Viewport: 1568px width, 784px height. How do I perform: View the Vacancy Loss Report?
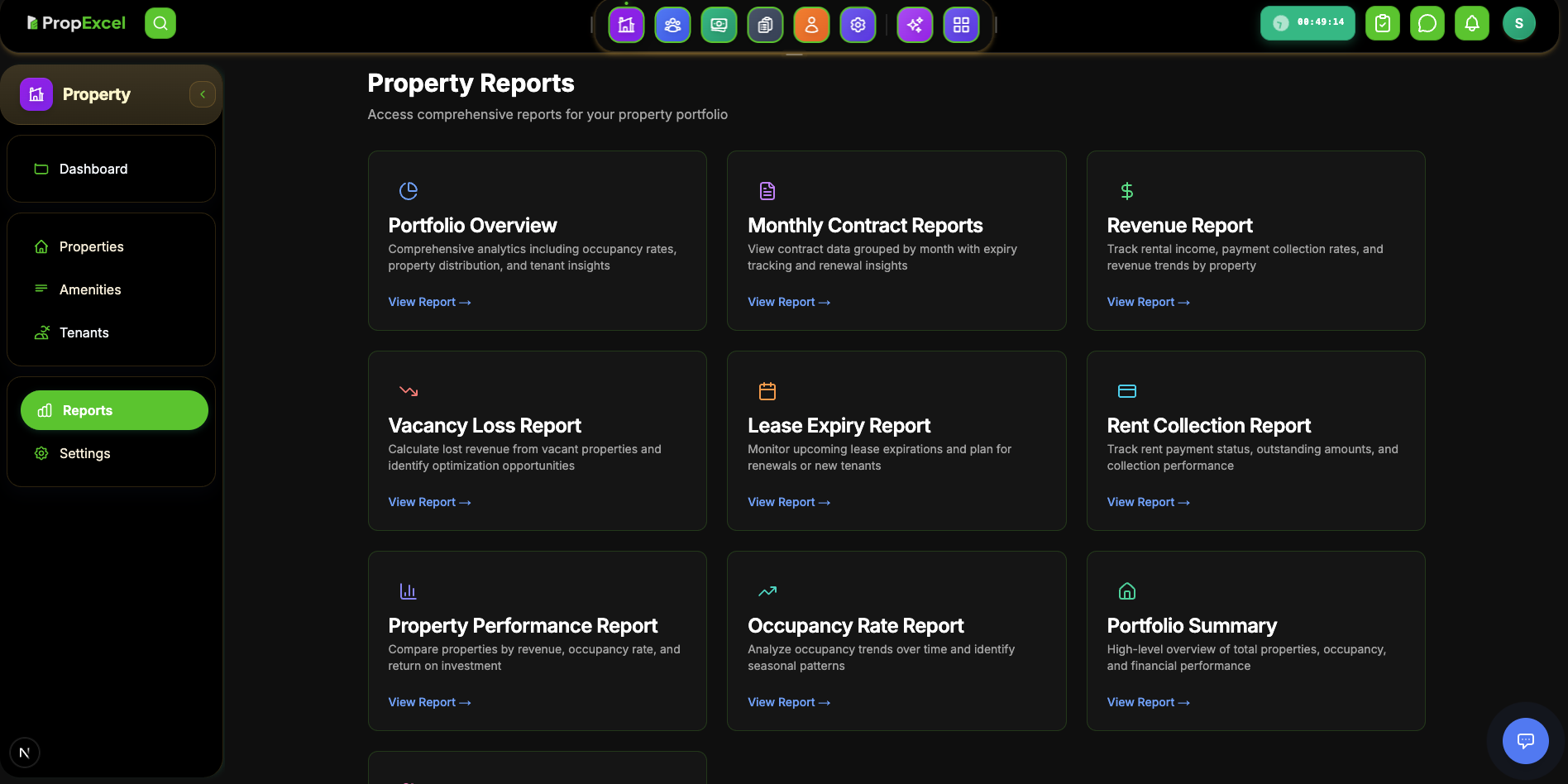429,502
